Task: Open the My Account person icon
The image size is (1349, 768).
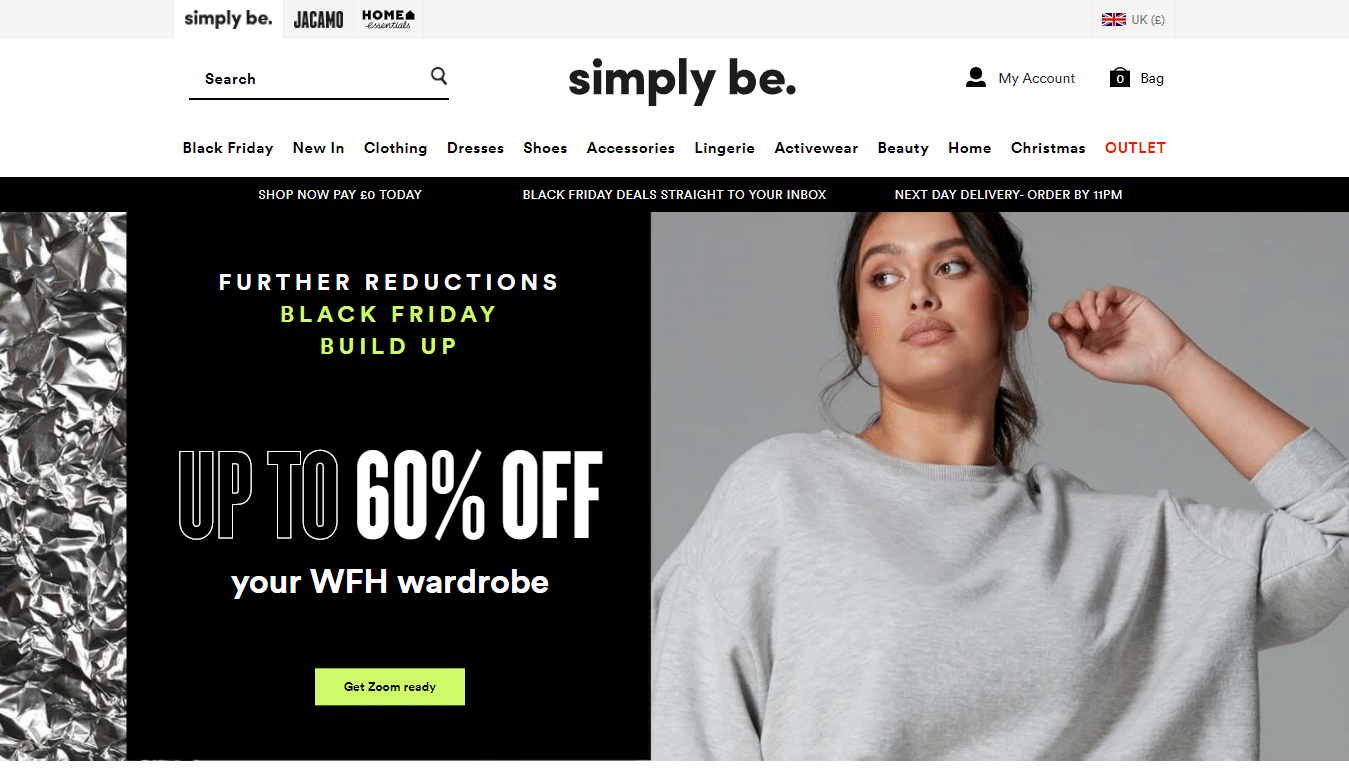Action: click(x=976, y=78)
